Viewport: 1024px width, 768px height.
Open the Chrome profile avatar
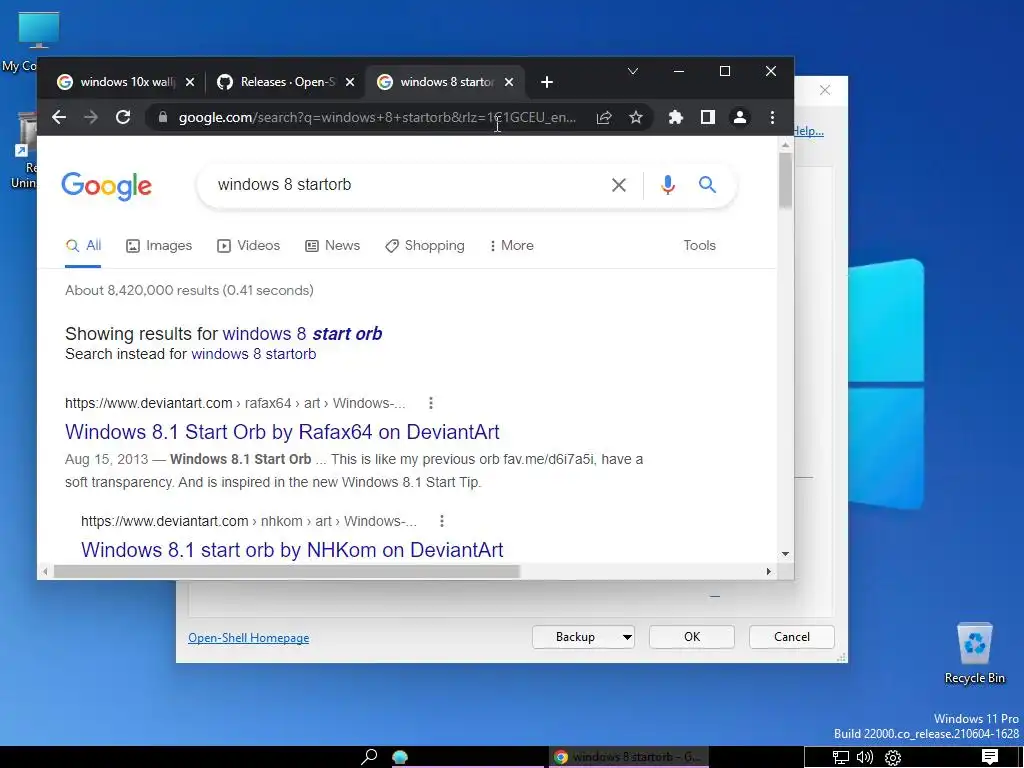pyautogui.click(x=740, y=118)
